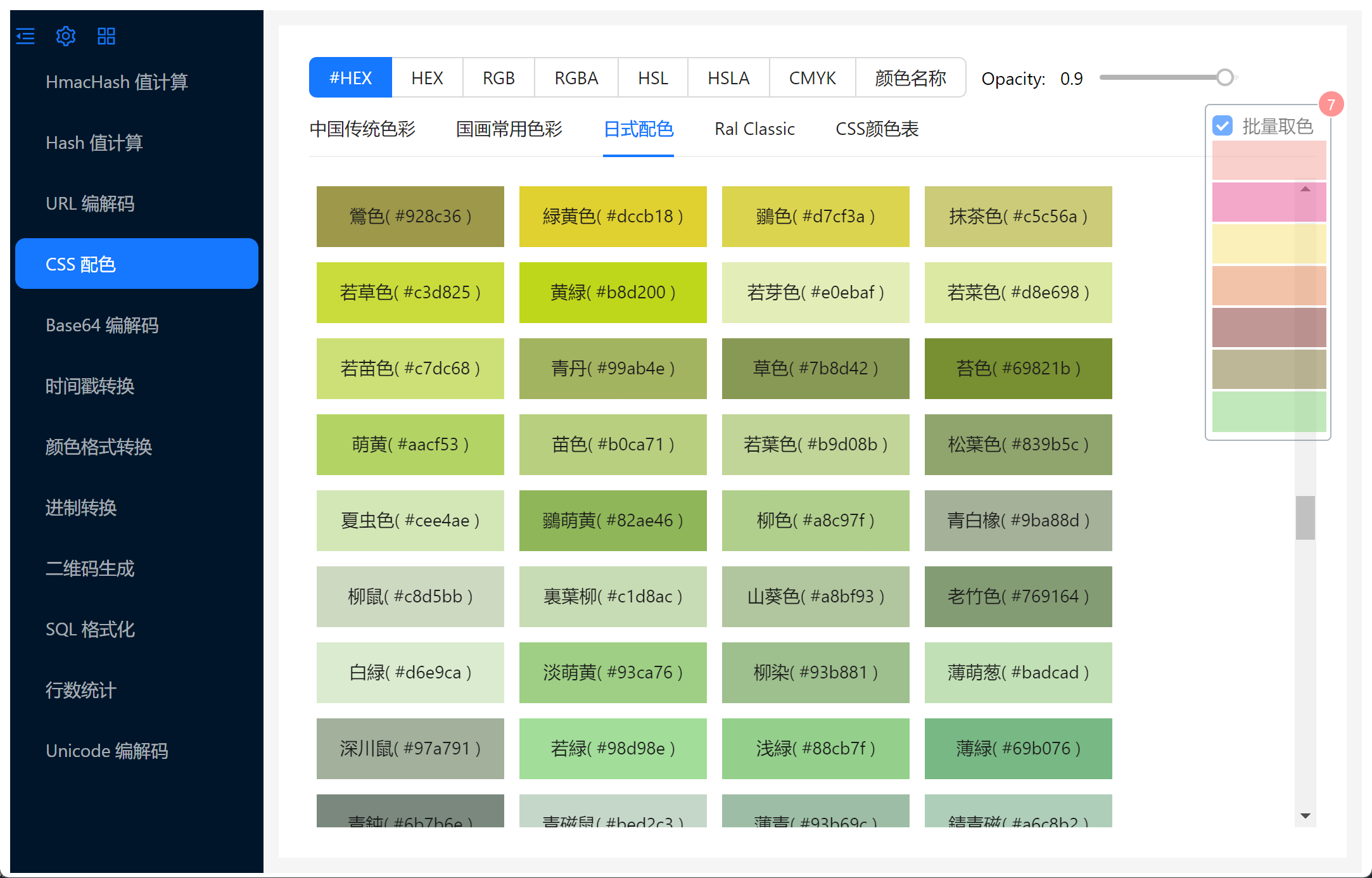Switch to the 中国传统色彩 tab
This screenshot has width=1372, height=878.
tap(362, 129)
